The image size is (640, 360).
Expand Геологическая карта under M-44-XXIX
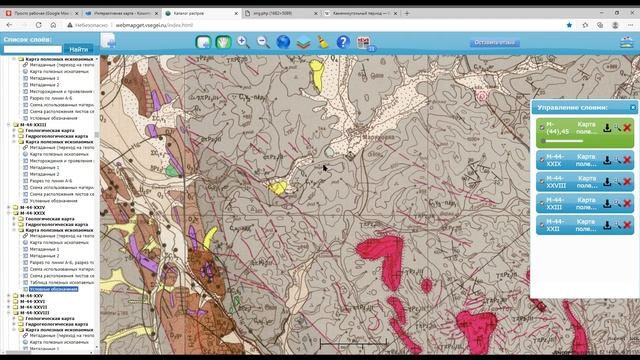coord(14,219)
